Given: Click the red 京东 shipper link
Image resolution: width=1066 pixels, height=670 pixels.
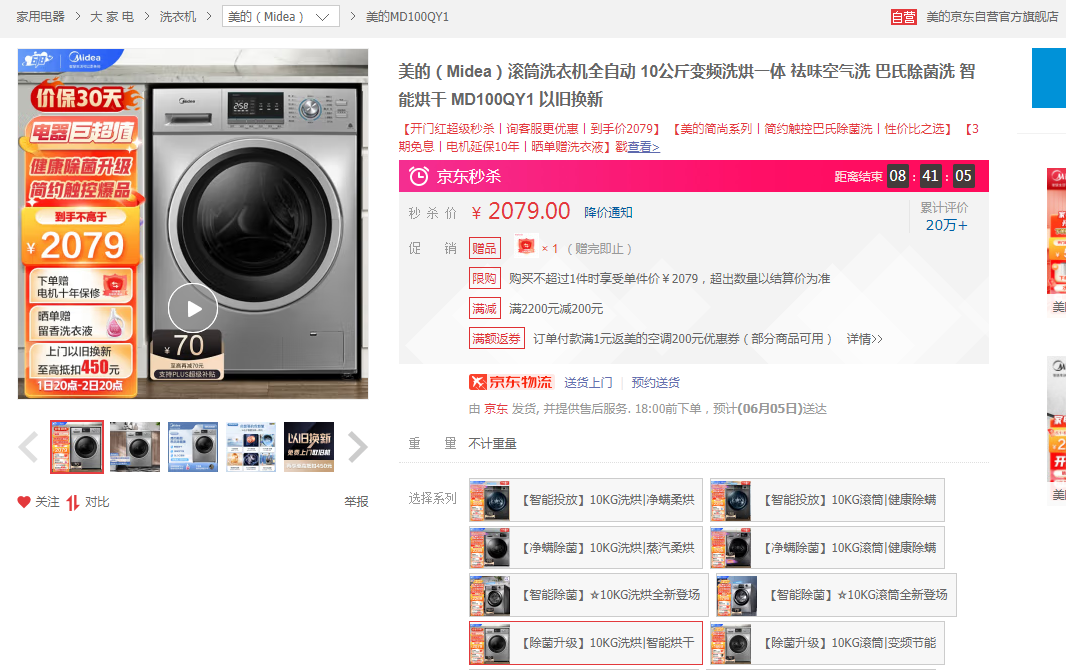Looking at the screenshot, I should click(496, 408).
